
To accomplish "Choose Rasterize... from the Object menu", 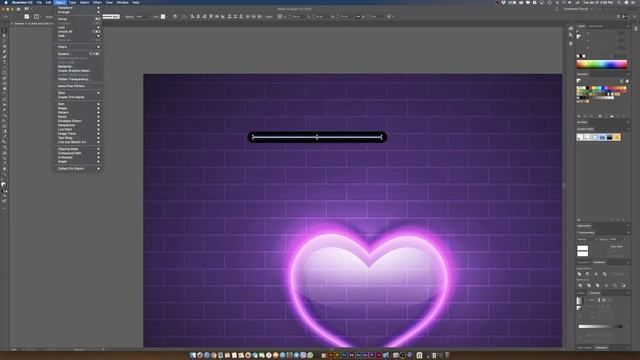I will (x=78, y=67).
